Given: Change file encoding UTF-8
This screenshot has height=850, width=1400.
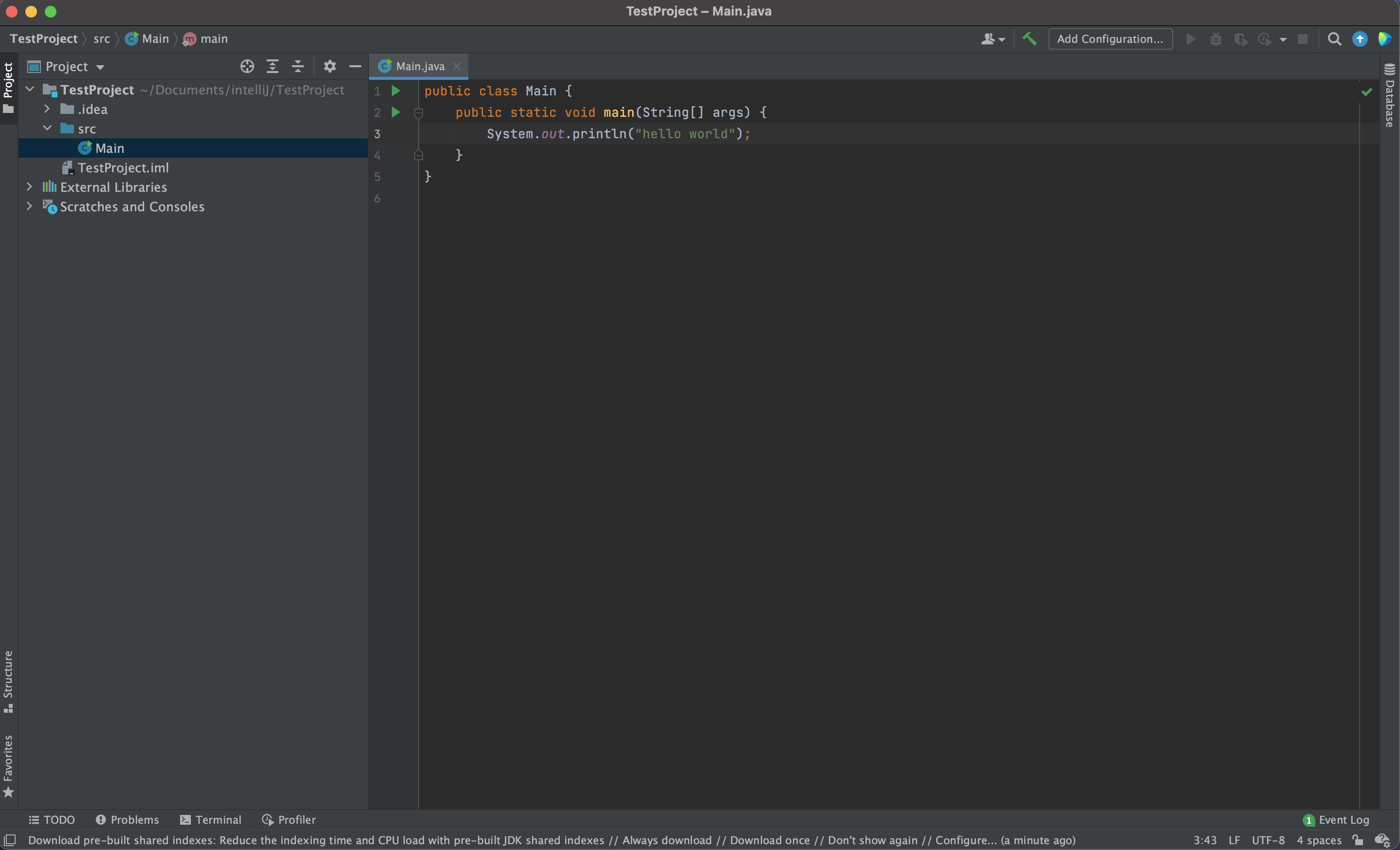Looking at the screenshot, I should 1268,840.
